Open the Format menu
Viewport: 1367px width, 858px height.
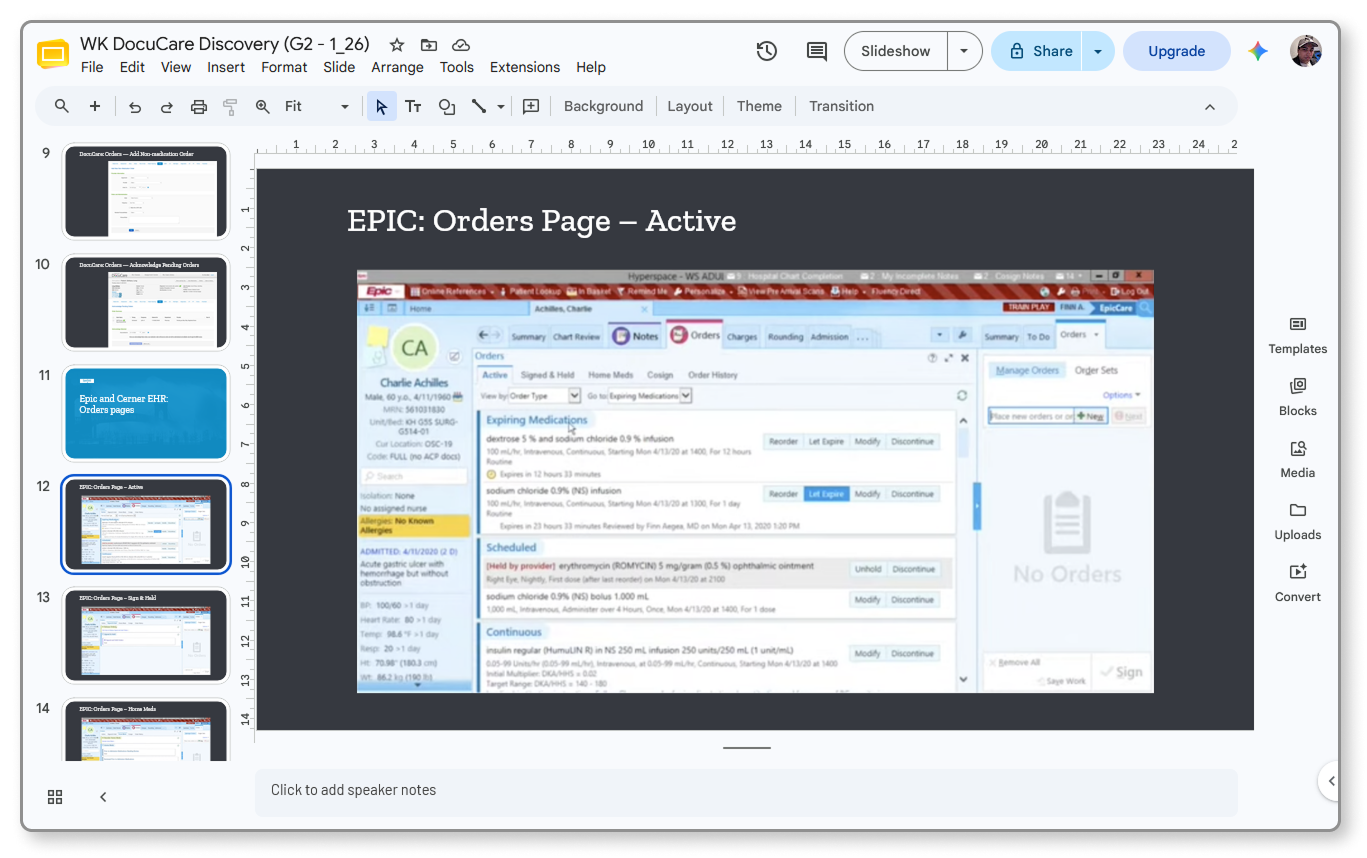(284, 67)
